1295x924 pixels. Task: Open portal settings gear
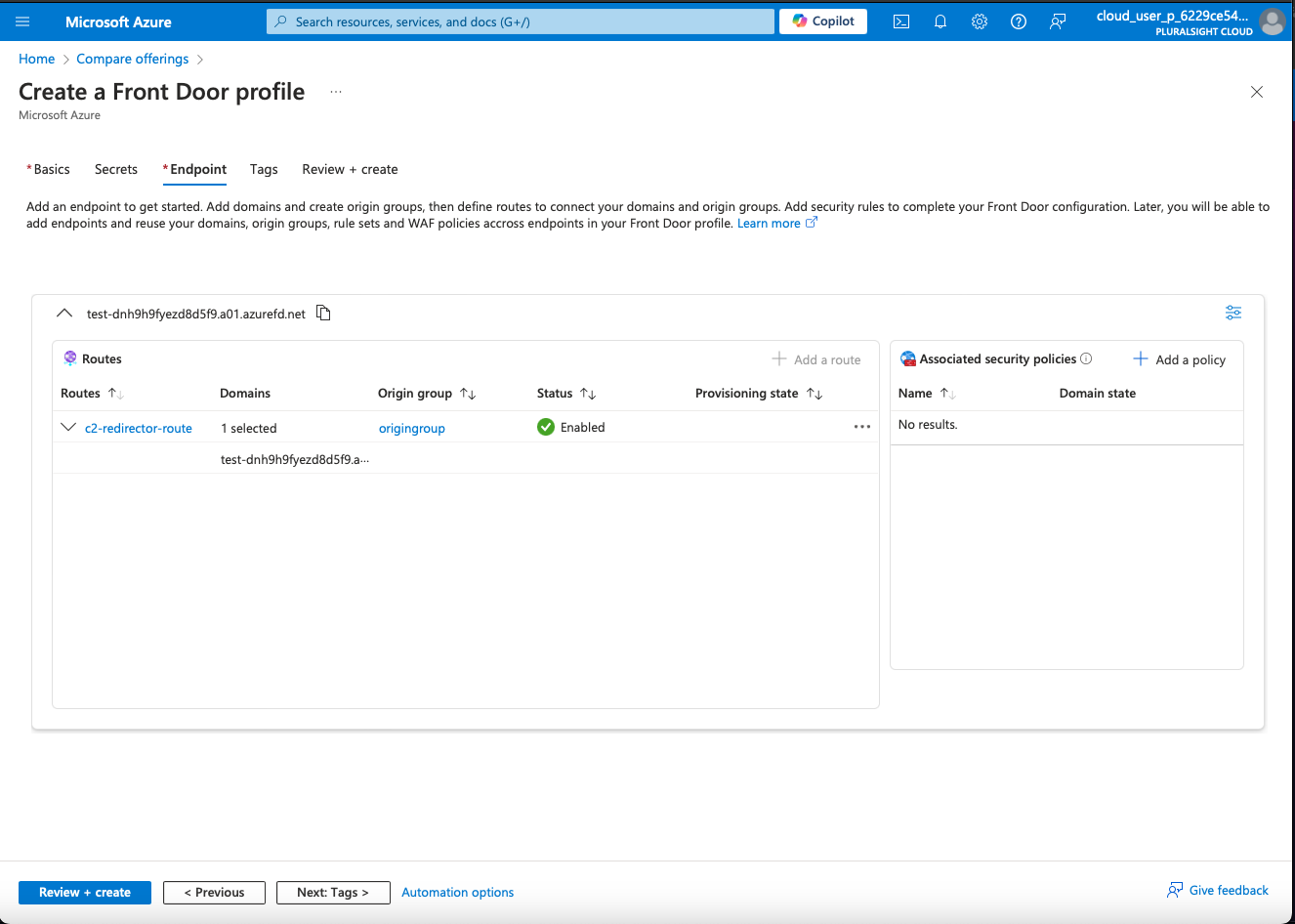coord(980,21)
